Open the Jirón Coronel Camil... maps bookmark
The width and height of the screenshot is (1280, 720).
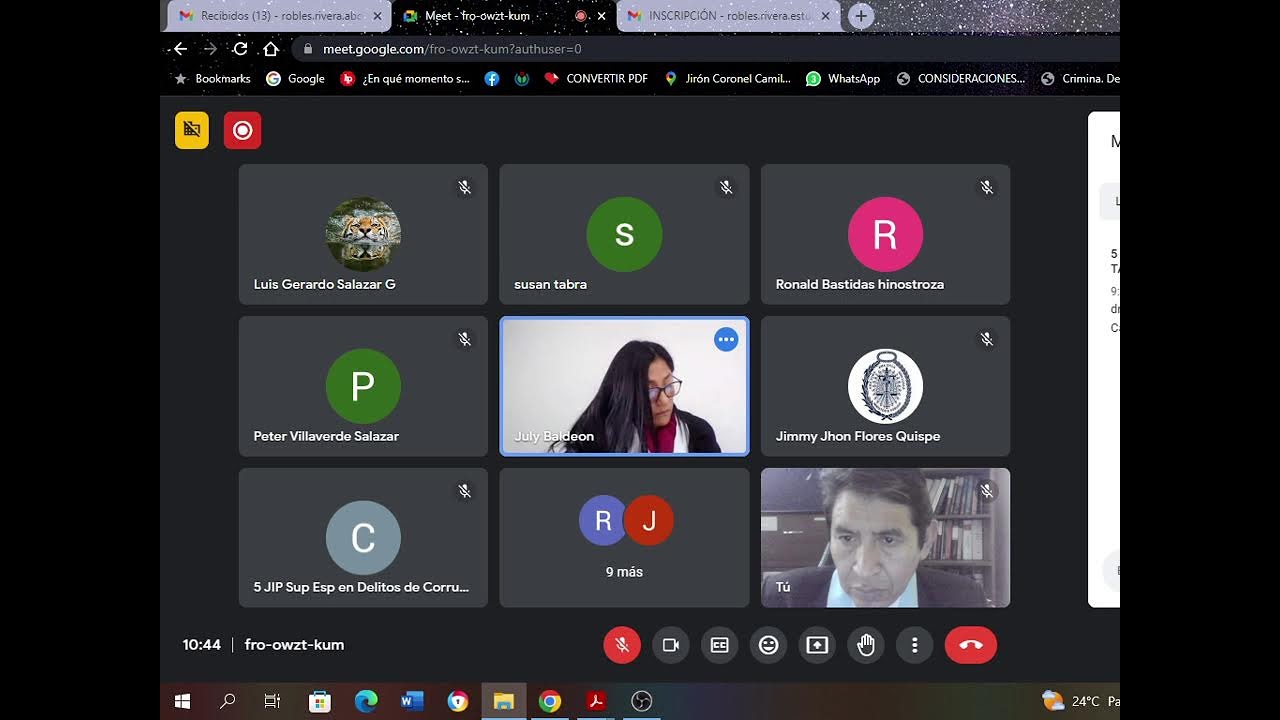[727, 78]
